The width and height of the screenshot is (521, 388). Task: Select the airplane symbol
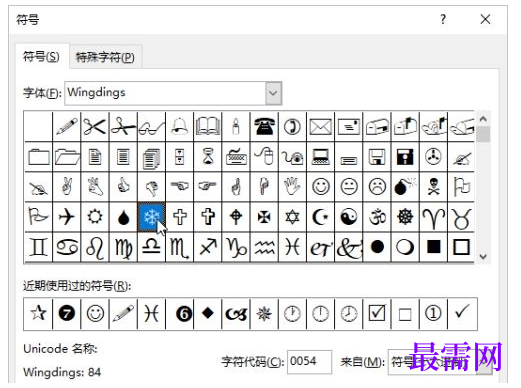coord(67,217)
